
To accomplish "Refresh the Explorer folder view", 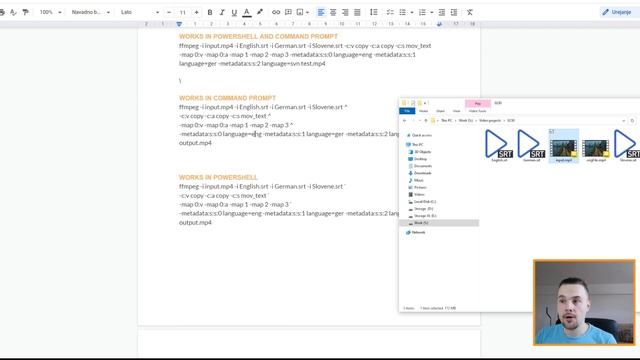I will pyautogui.click(x=632, y=121).
